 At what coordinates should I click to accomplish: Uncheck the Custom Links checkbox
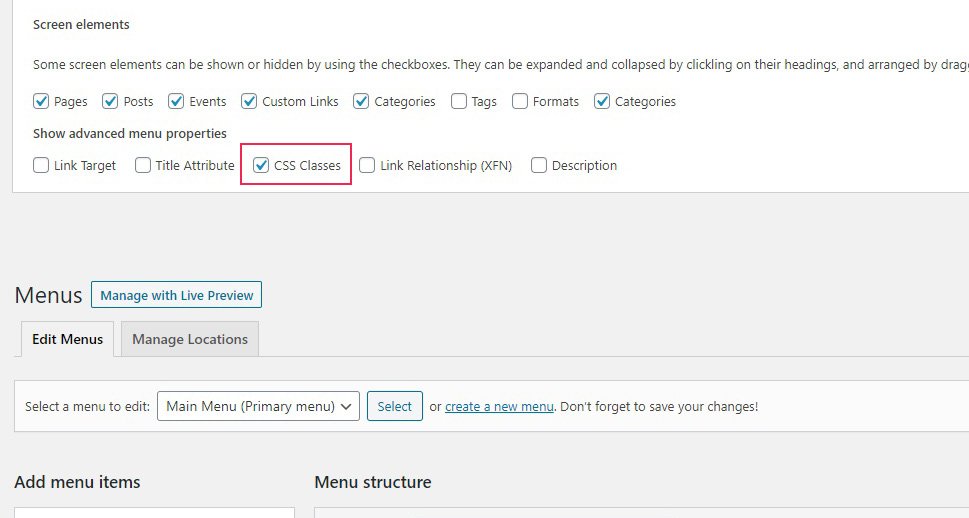point(249,101)
